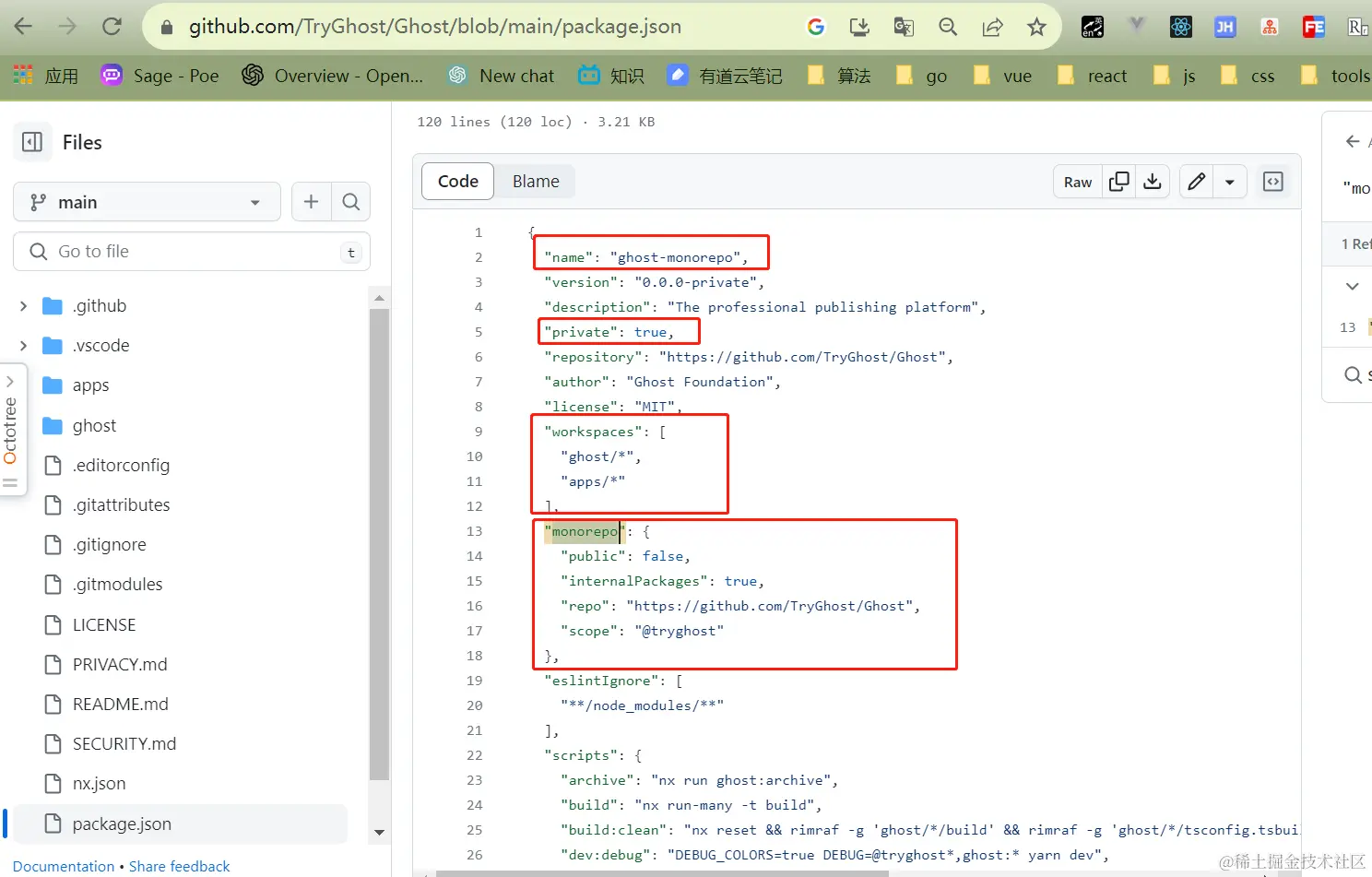Open the 知识 bookmark

pyautogui.click(x=610, y=76)
